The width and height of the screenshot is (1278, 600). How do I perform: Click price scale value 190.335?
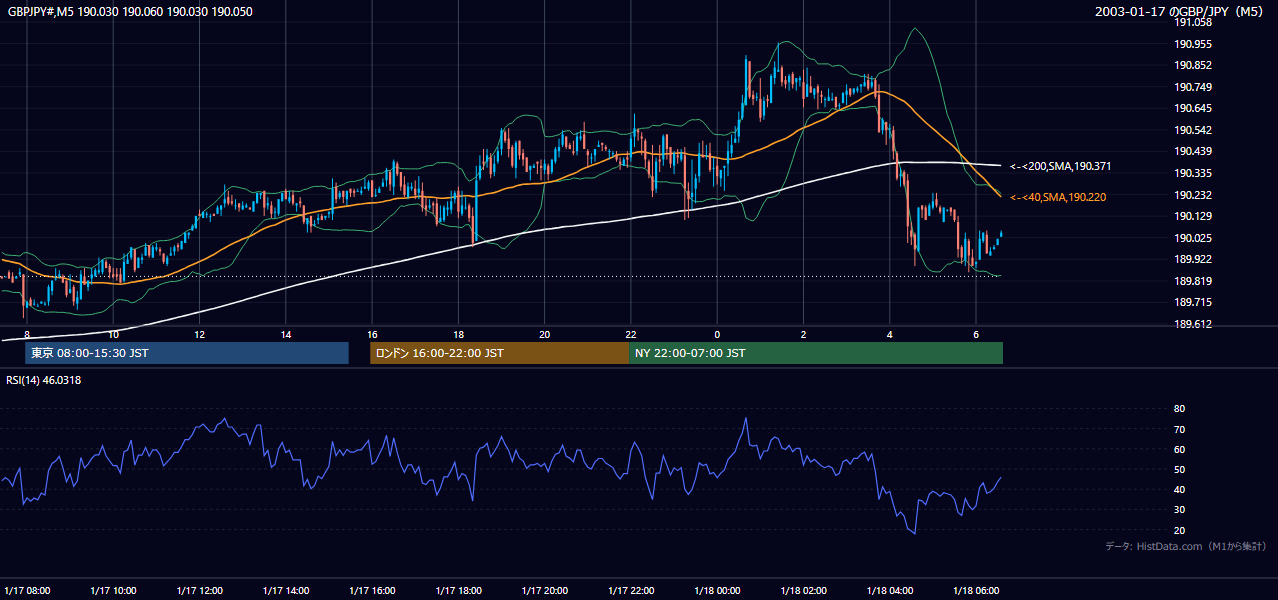(1192, 173)
